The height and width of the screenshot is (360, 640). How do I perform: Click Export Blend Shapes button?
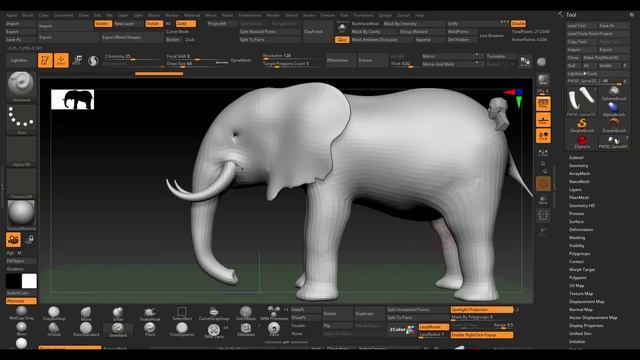click(x=131, y=37)
